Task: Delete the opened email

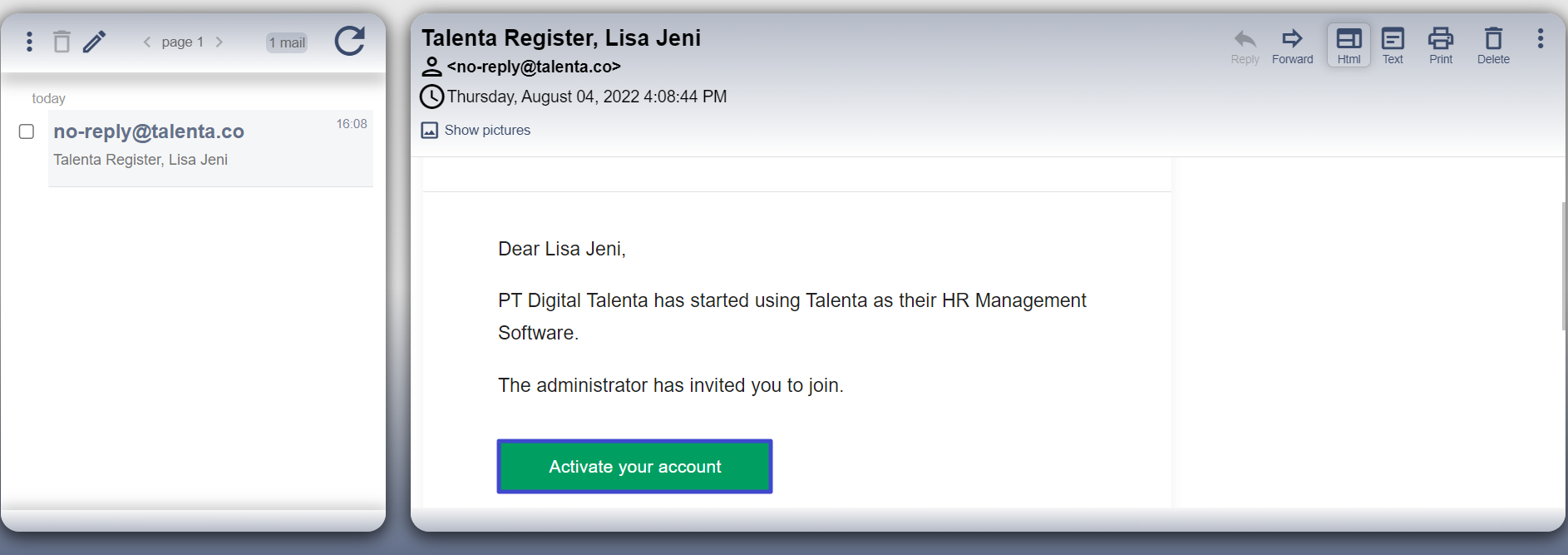Action: click(1493, 47)
